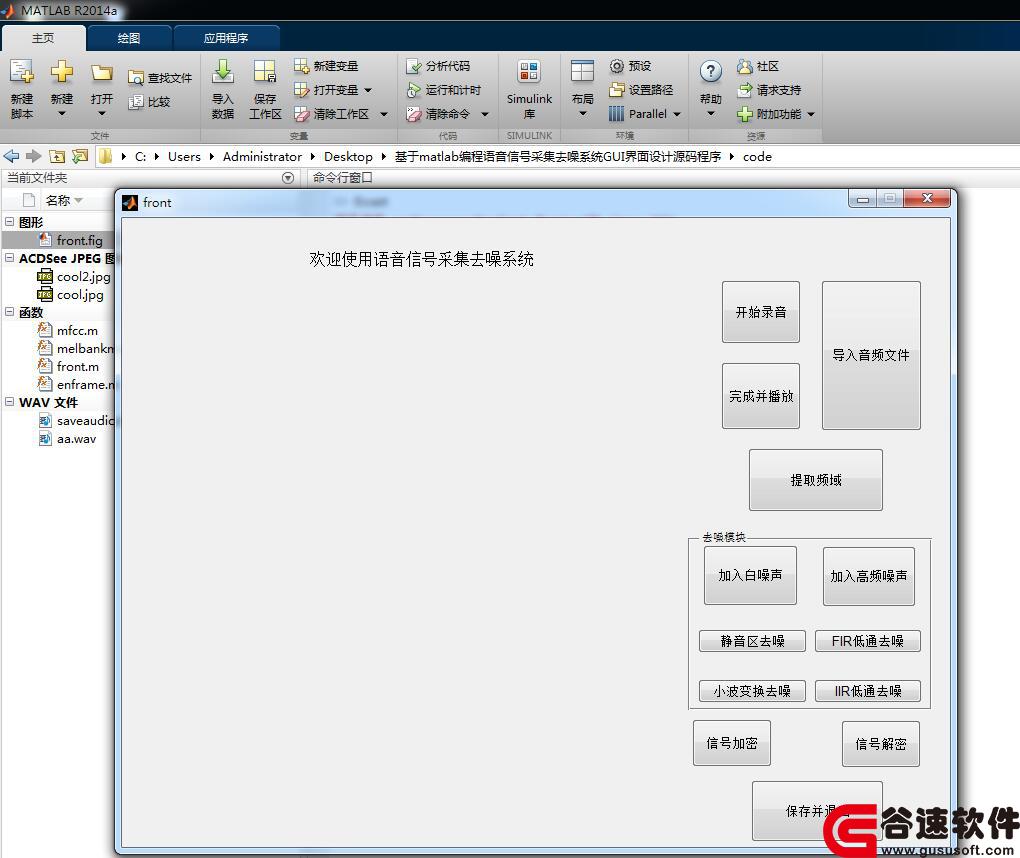Open the Parallel dropdown menu

[677, 114]
